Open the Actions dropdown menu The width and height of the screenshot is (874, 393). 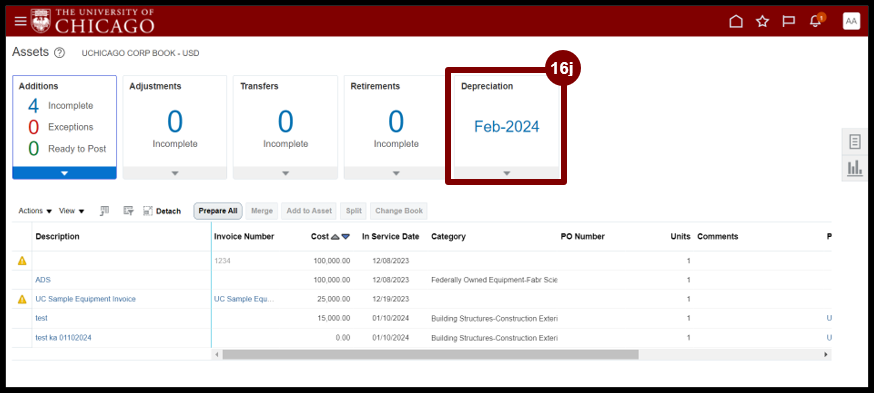point(35,211)
